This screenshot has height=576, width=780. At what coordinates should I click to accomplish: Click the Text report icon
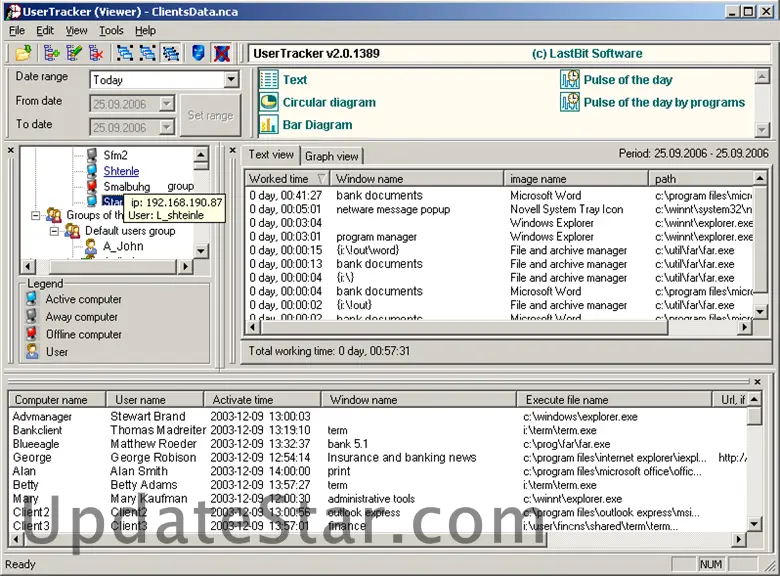269,80
